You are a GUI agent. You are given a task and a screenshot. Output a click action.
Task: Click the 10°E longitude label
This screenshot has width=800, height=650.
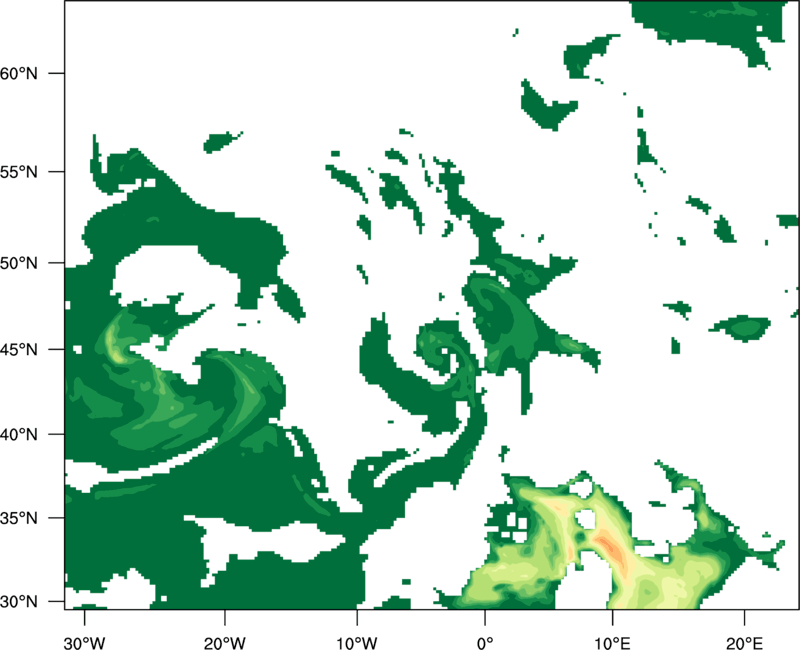612,643
